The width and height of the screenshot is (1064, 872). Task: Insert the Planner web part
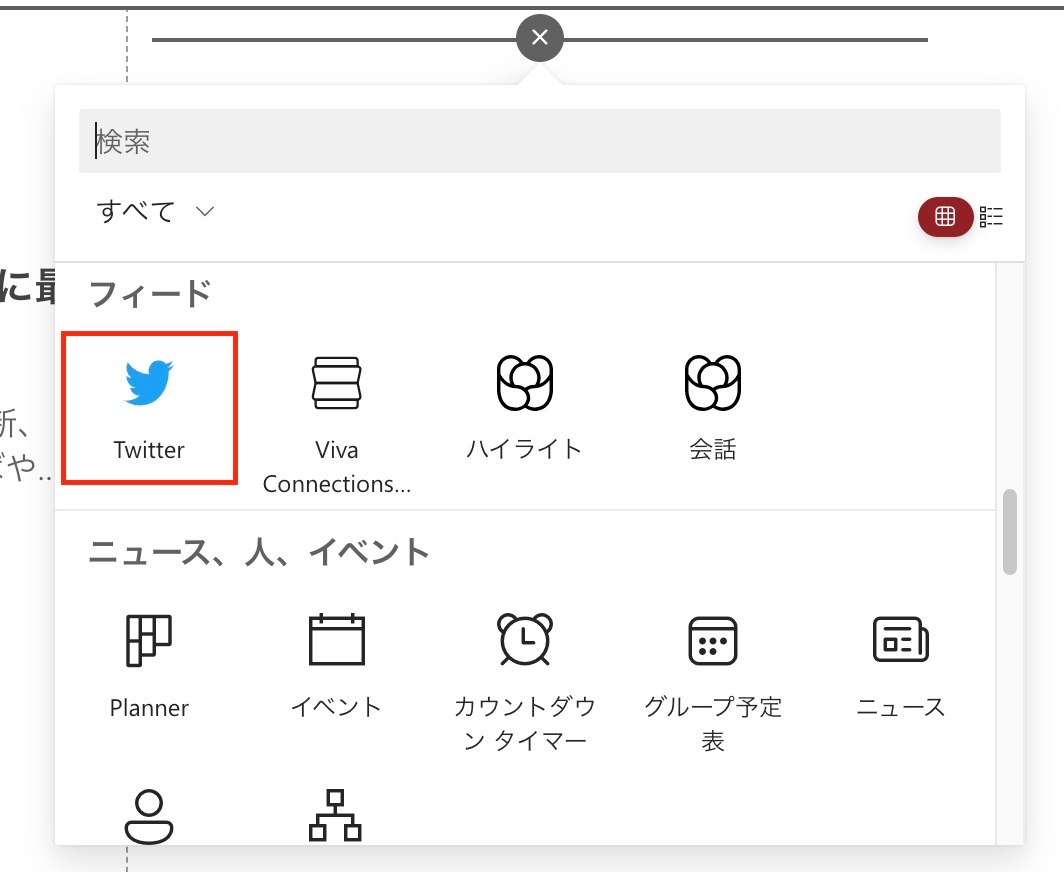coord(149,666)
